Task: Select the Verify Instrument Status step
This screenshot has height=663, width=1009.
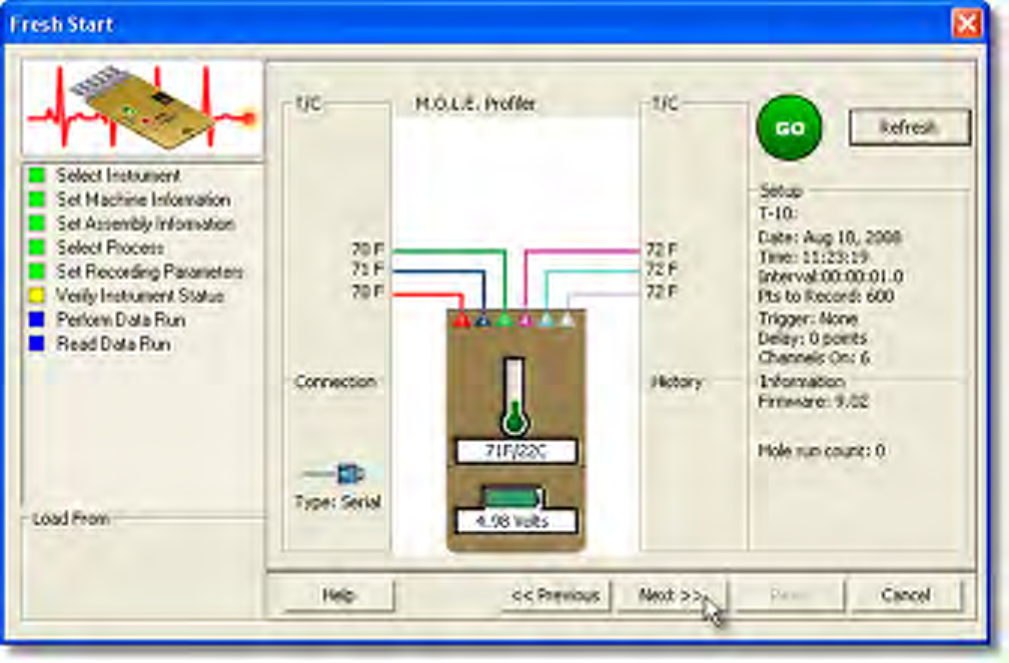Action: [x=140, y=295]
